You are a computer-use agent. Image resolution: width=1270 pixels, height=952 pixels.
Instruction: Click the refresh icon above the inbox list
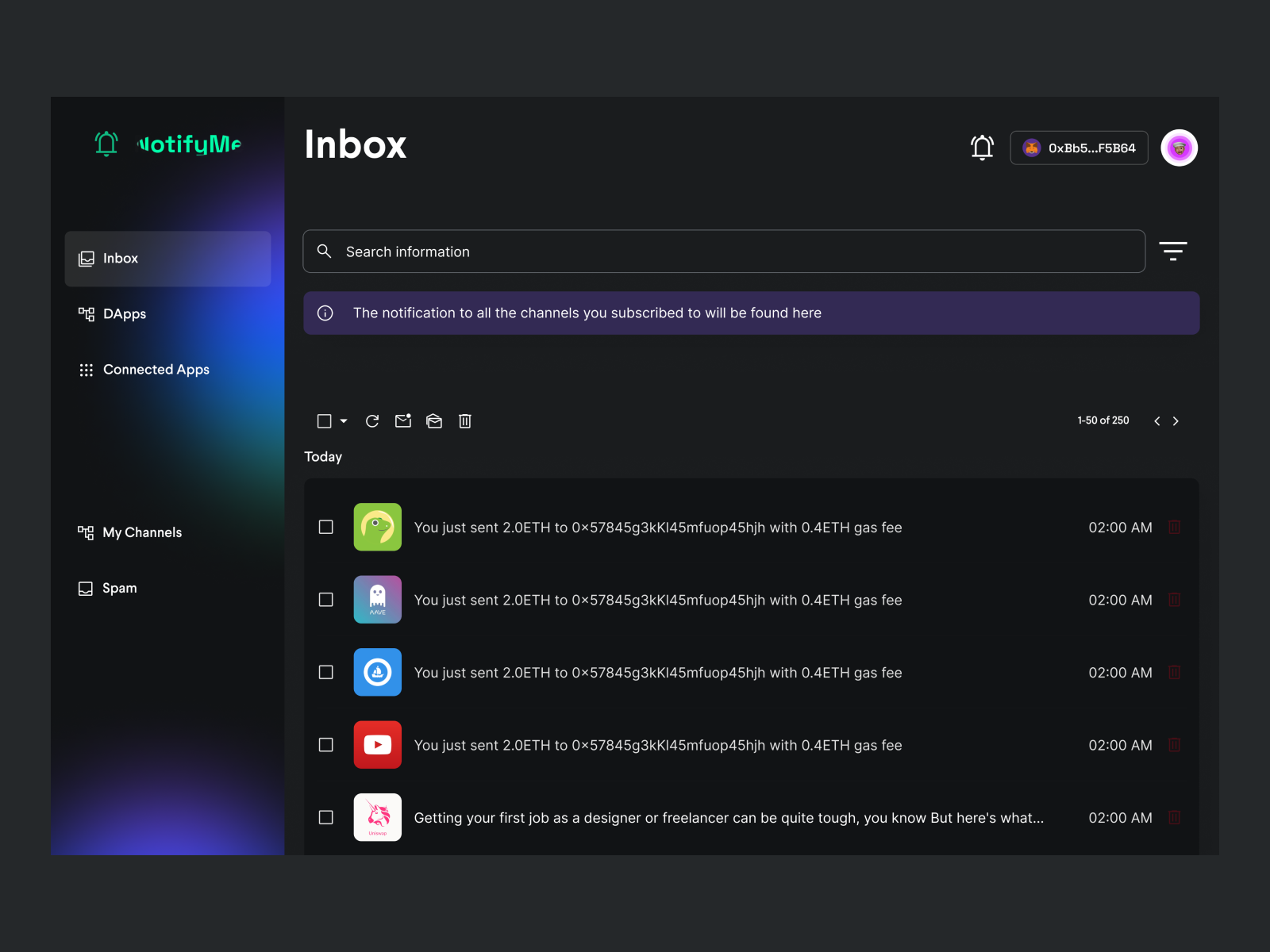[x=371, y=421]
